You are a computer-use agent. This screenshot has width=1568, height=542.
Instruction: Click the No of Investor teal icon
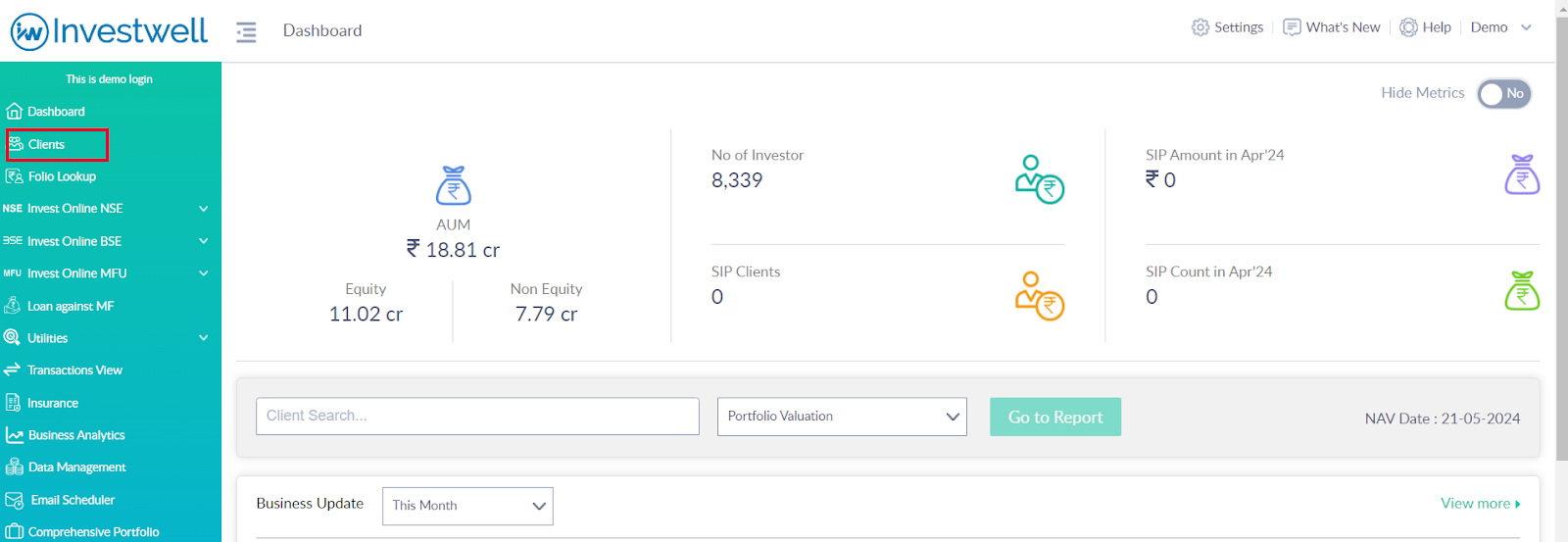1040,179
